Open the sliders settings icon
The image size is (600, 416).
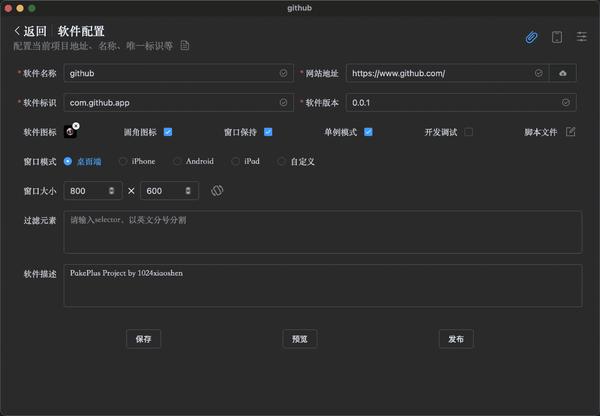tap(582, 38)
